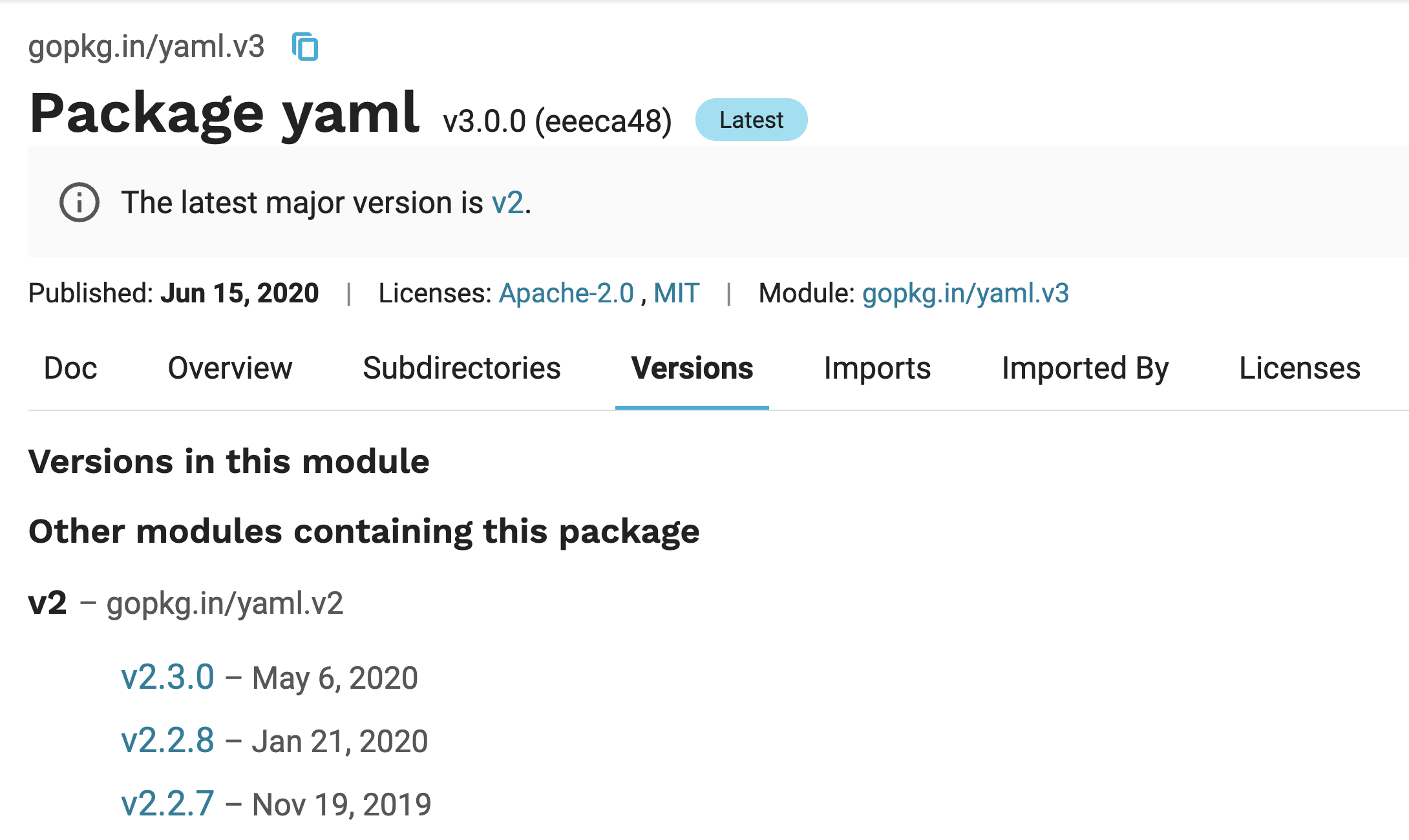The height and width of the screenshot is (840, 1409).
Task: Switch to the Overview tab
Action: (x=230, y=368)
